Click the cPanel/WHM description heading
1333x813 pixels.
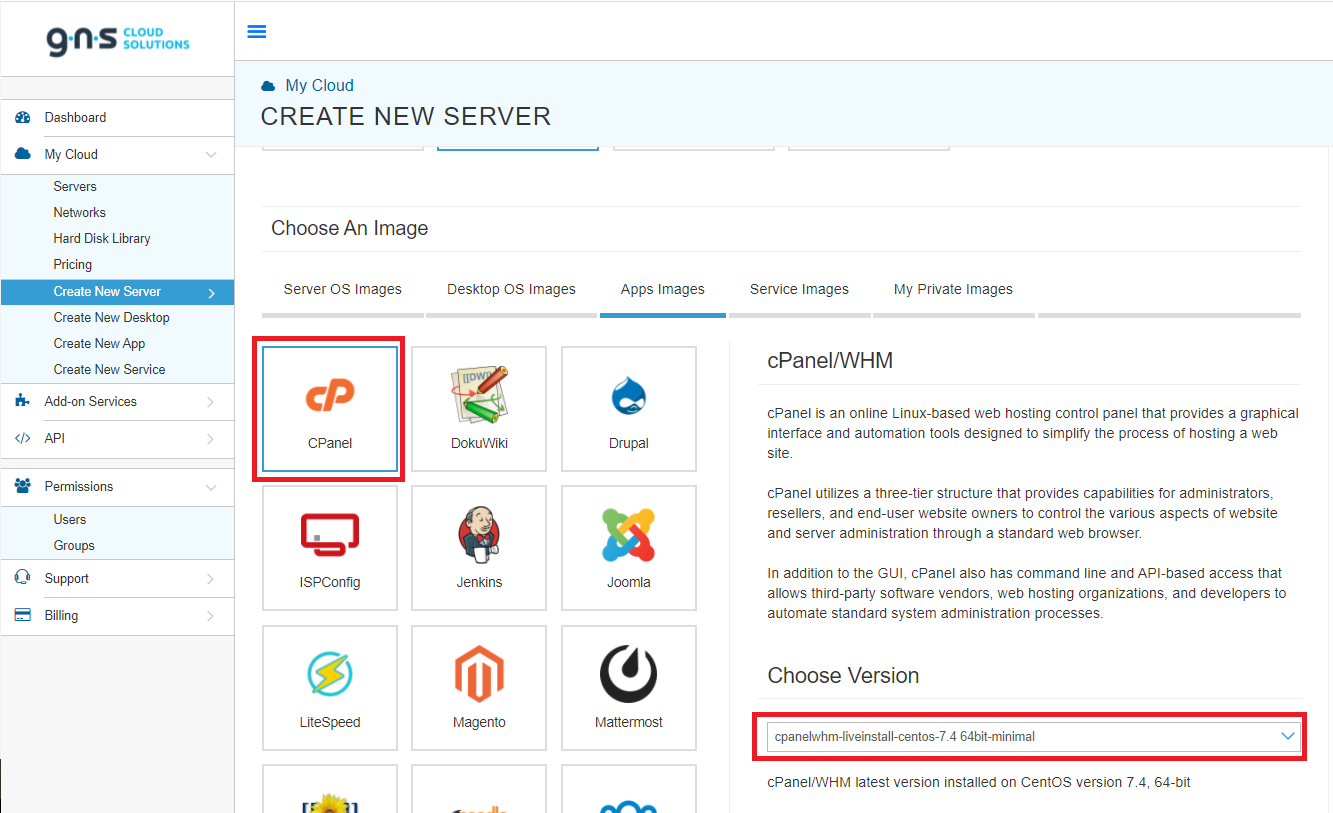pos(830,361)
